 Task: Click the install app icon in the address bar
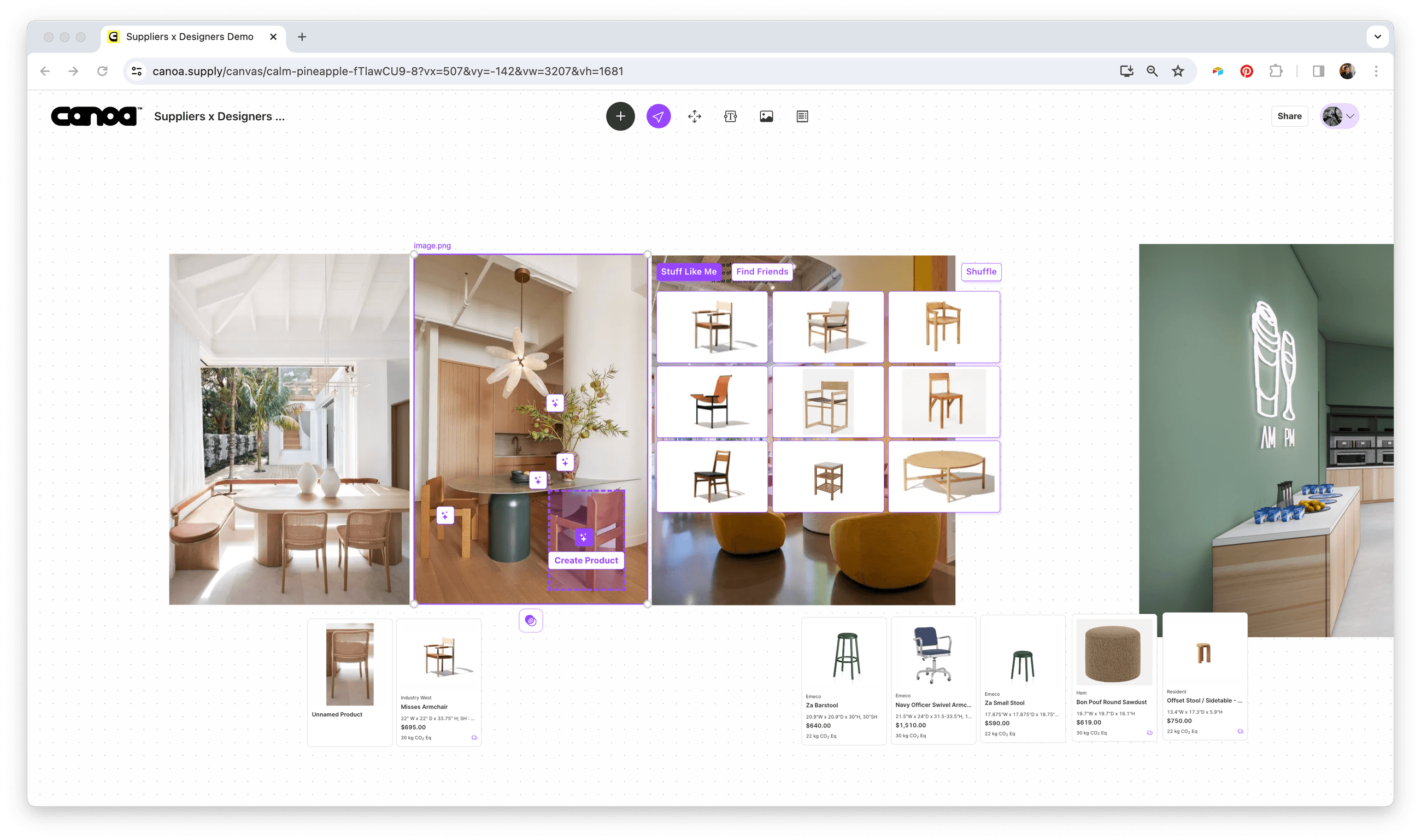click(x=1126, y=71)
